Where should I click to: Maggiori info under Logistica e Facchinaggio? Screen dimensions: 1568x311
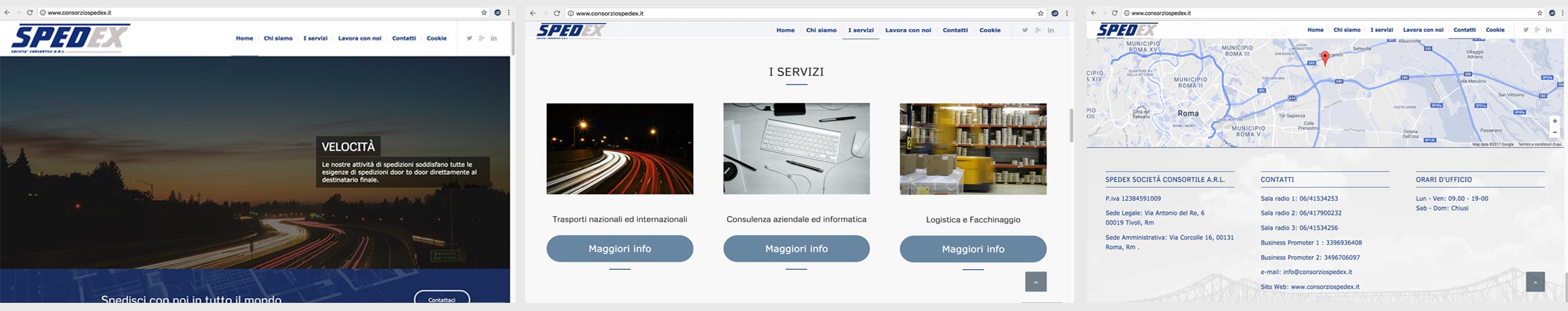point(973,249)
